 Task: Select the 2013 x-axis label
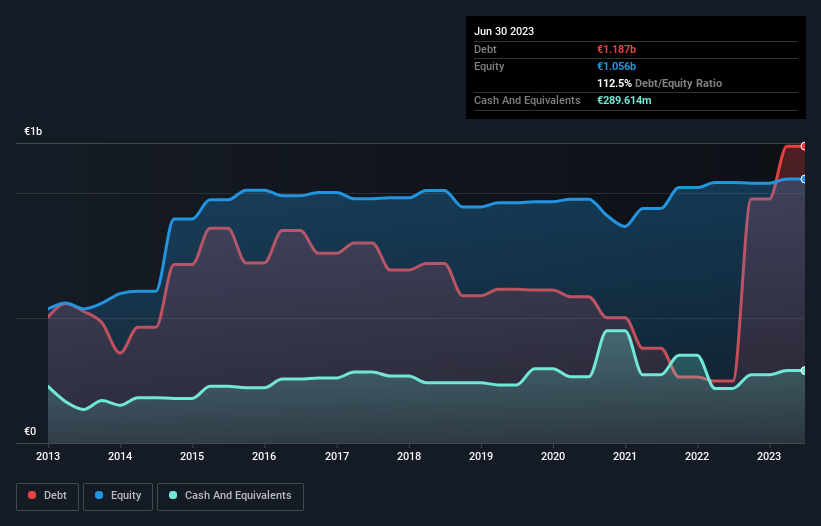click(x=48, y=456)
